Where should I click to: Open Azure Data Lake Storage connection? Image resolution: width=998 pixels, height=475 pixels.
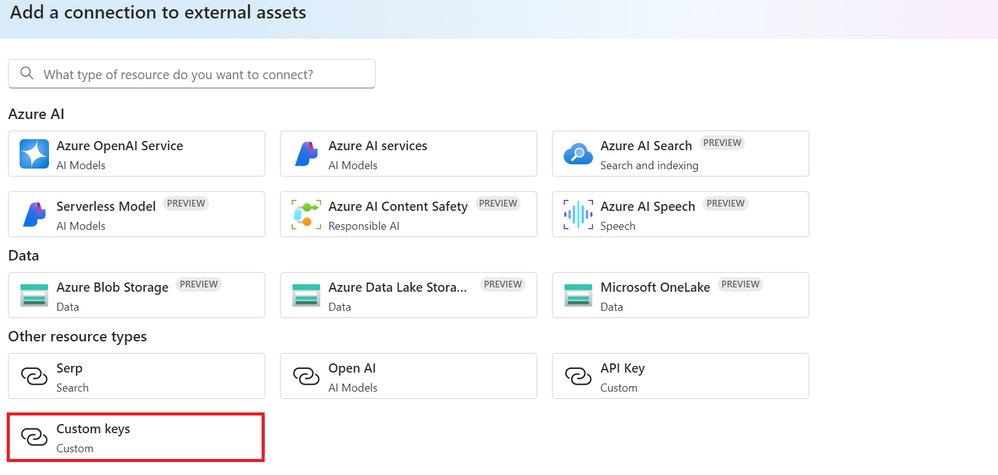click(x=409, y=295)
